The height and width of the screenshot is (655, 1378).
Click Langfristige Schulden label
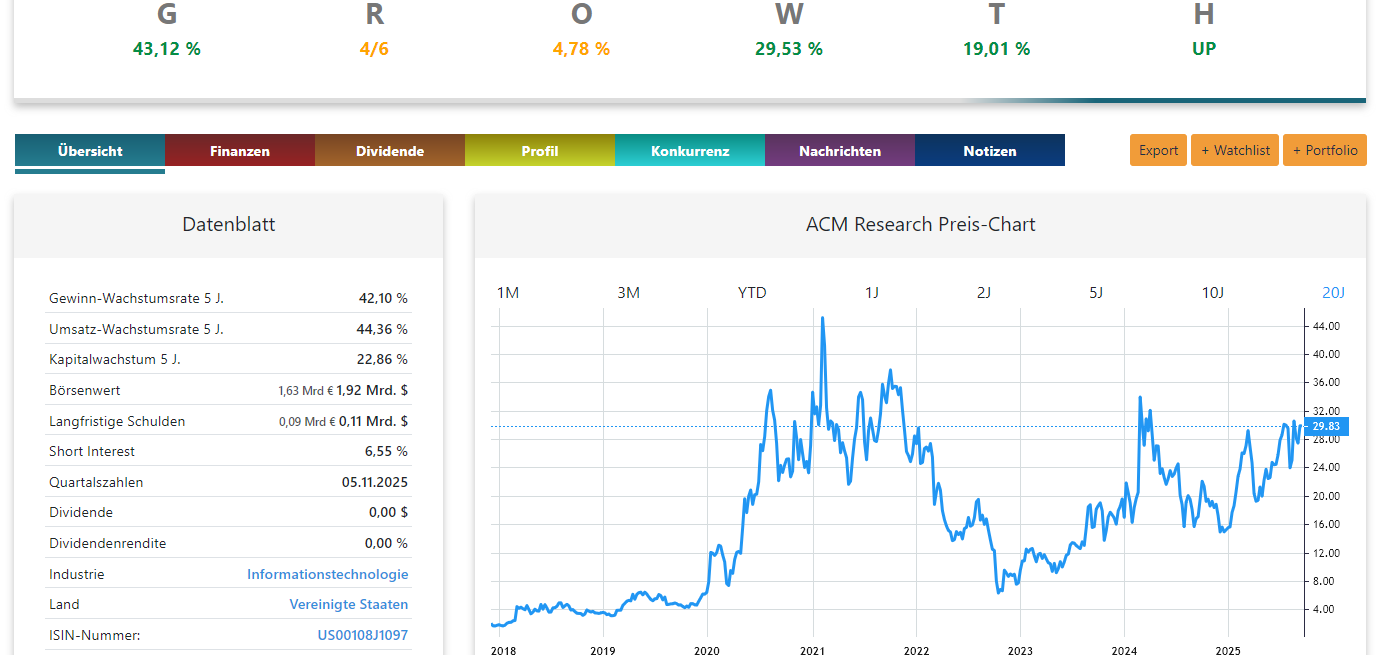point(117,421)
